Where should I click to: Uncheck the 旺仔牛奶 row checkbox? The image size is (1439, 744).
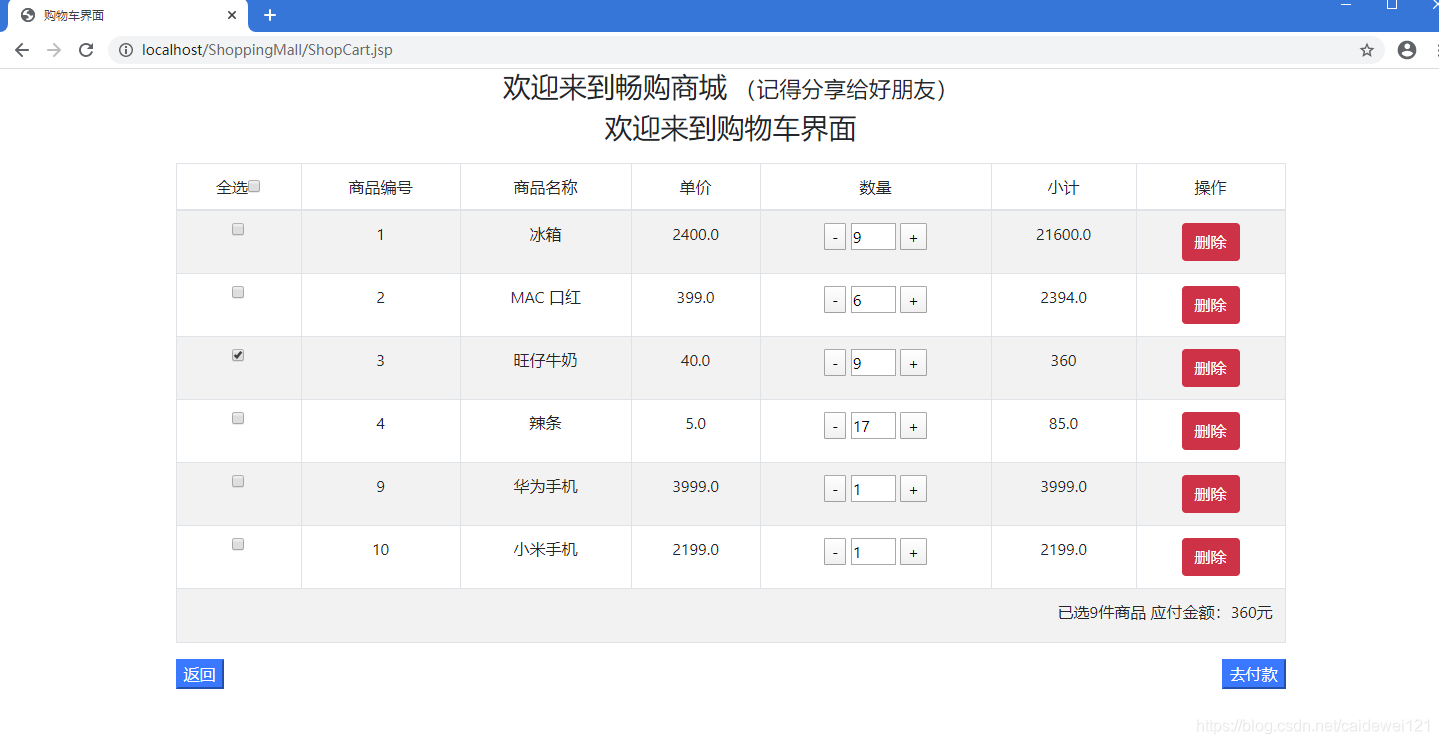(x=238, y=355)
